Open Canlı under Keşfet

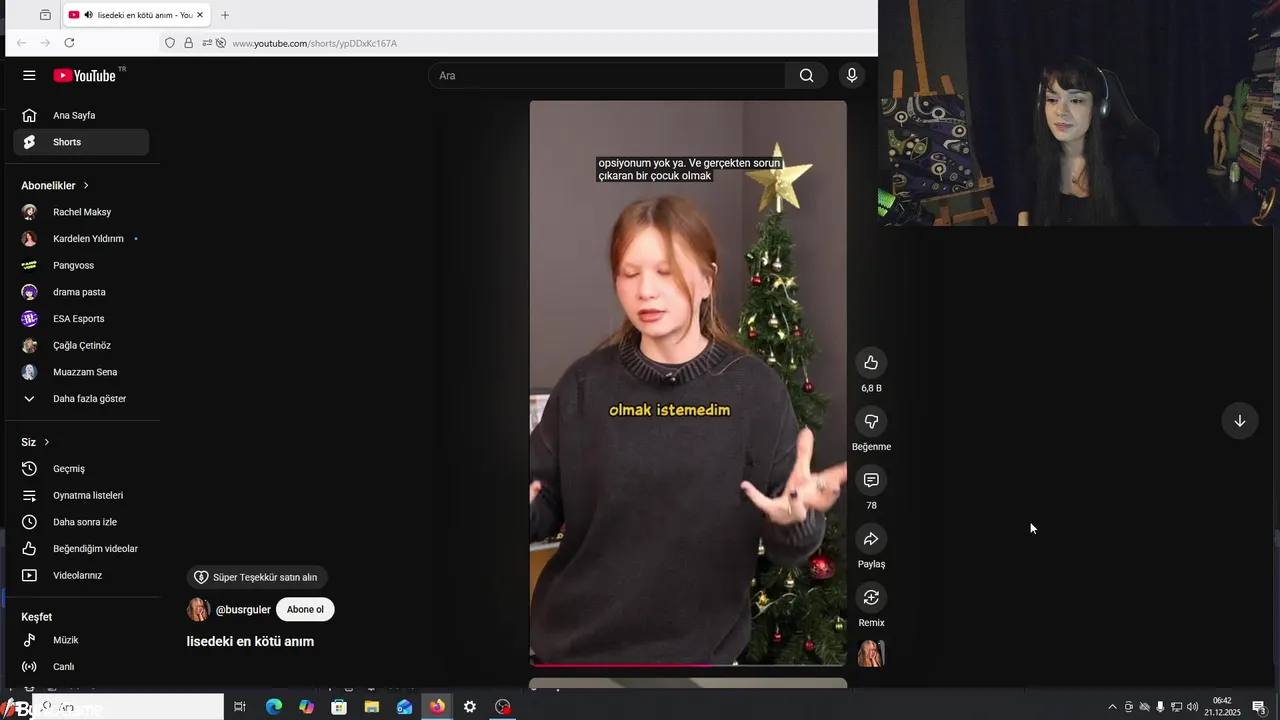point(81,667)
